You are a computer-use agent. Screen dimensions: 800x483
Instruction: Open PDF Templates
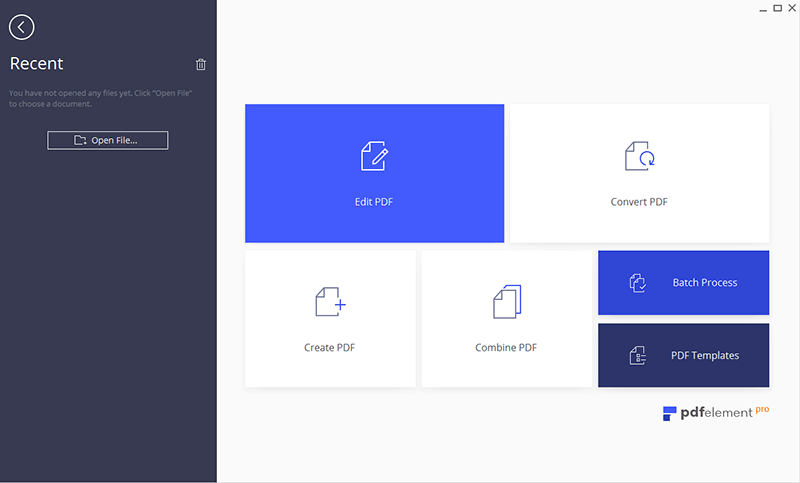pyautogui.click(x=684, y=355)
